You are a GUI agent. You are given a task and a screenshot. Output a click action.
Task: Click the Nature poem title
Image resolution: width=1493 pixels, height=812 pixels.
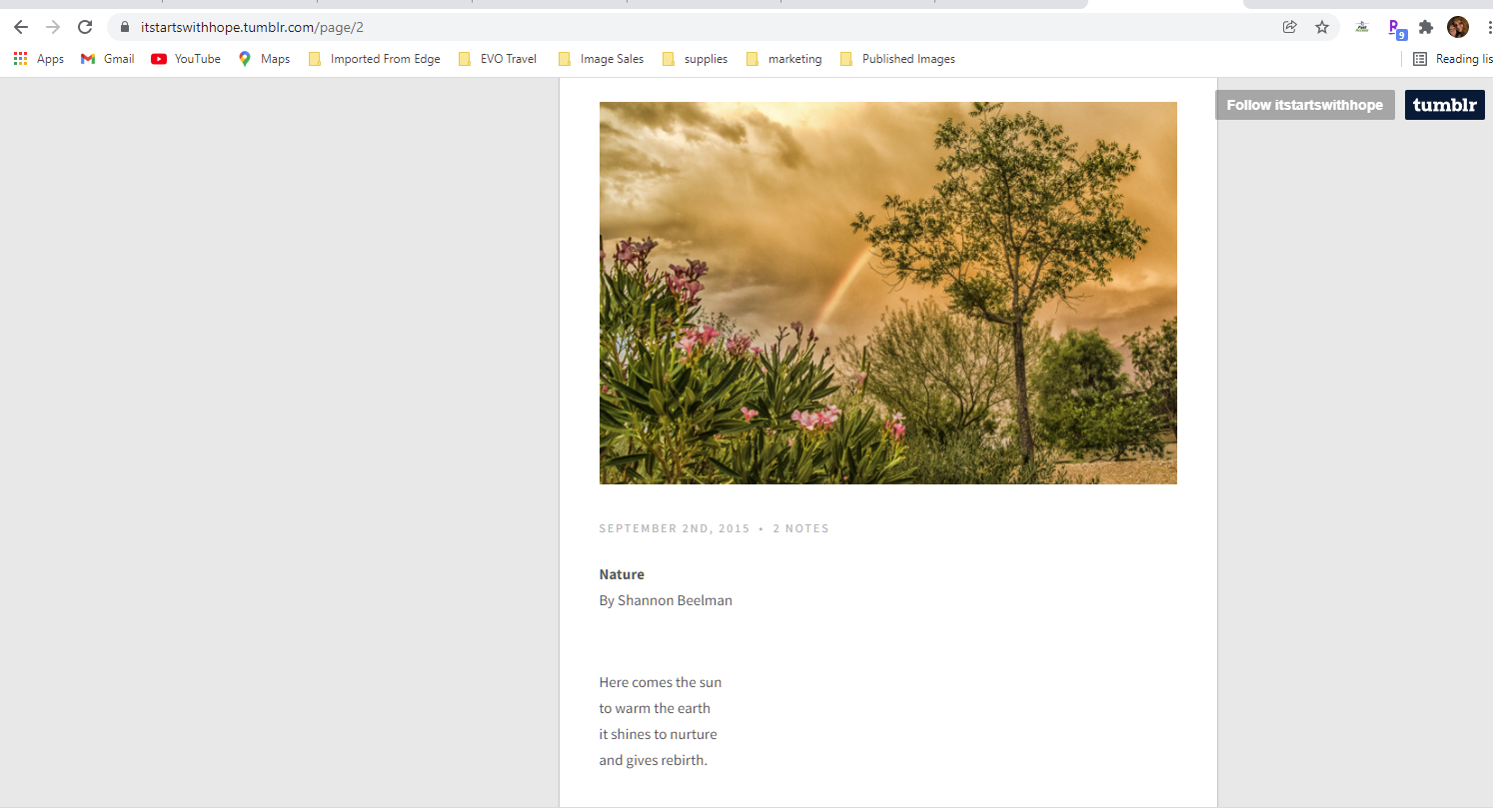tap(622, 574)
